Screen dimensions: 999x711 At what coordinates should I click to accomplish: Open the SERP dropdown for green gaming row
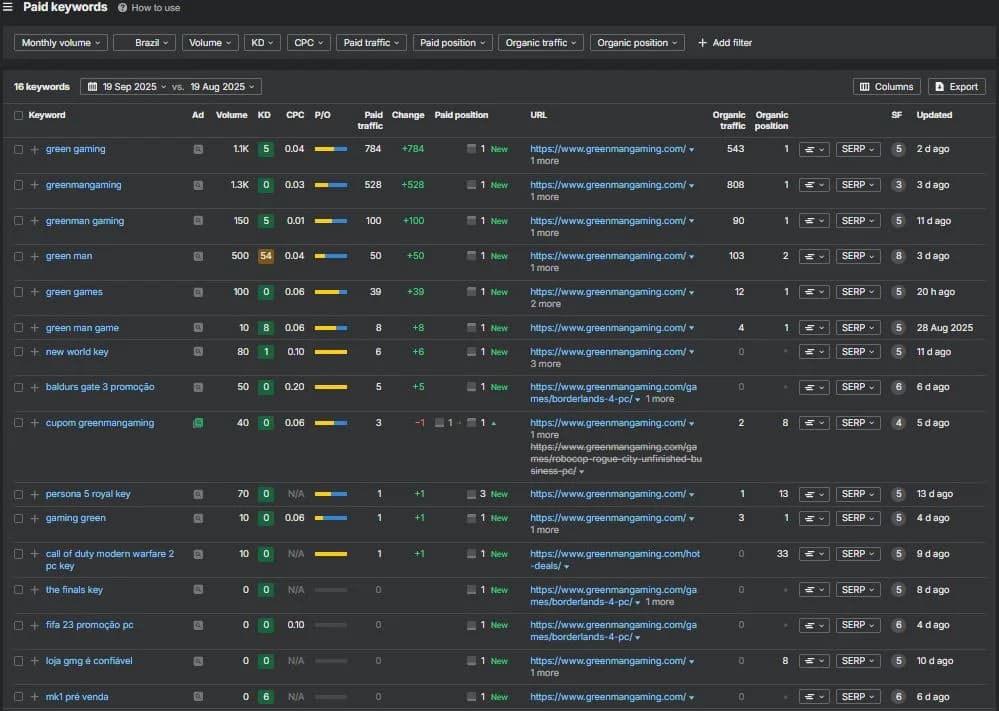click(858, 149)
